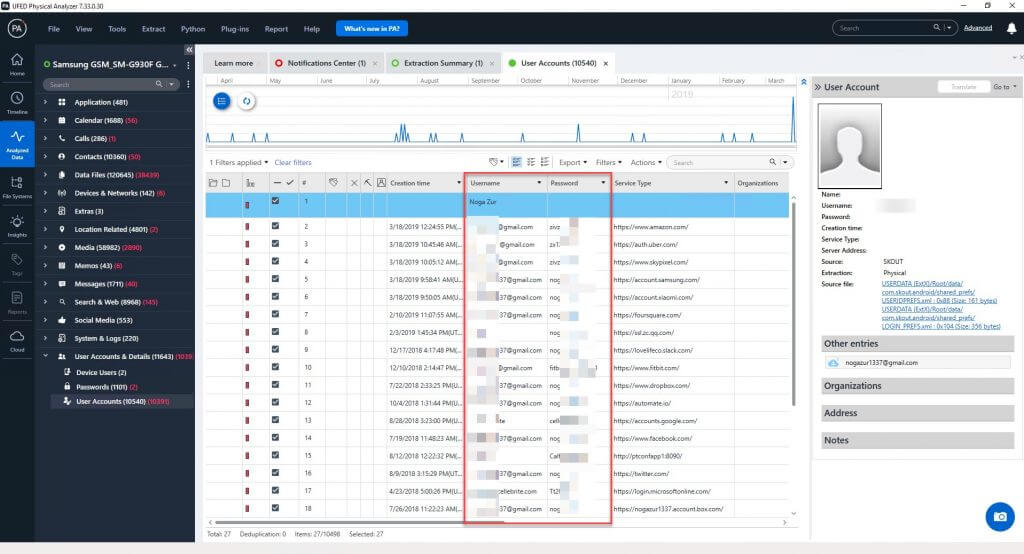Viewport: 1024px width, 554px height.
Task: Click the table search magnifier icon
Action: coord(773,162)
